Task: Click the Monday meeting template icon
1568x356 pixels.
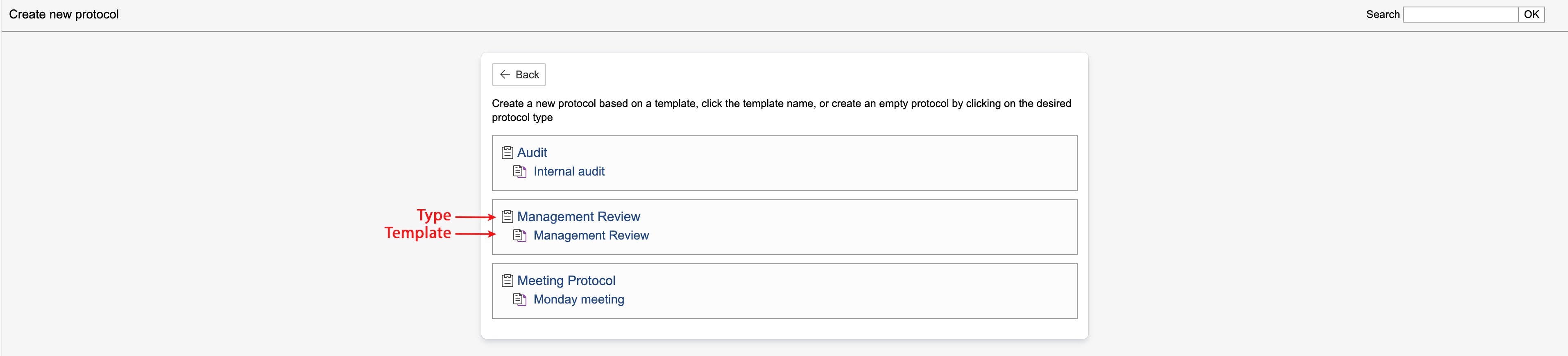Action: 519,299
